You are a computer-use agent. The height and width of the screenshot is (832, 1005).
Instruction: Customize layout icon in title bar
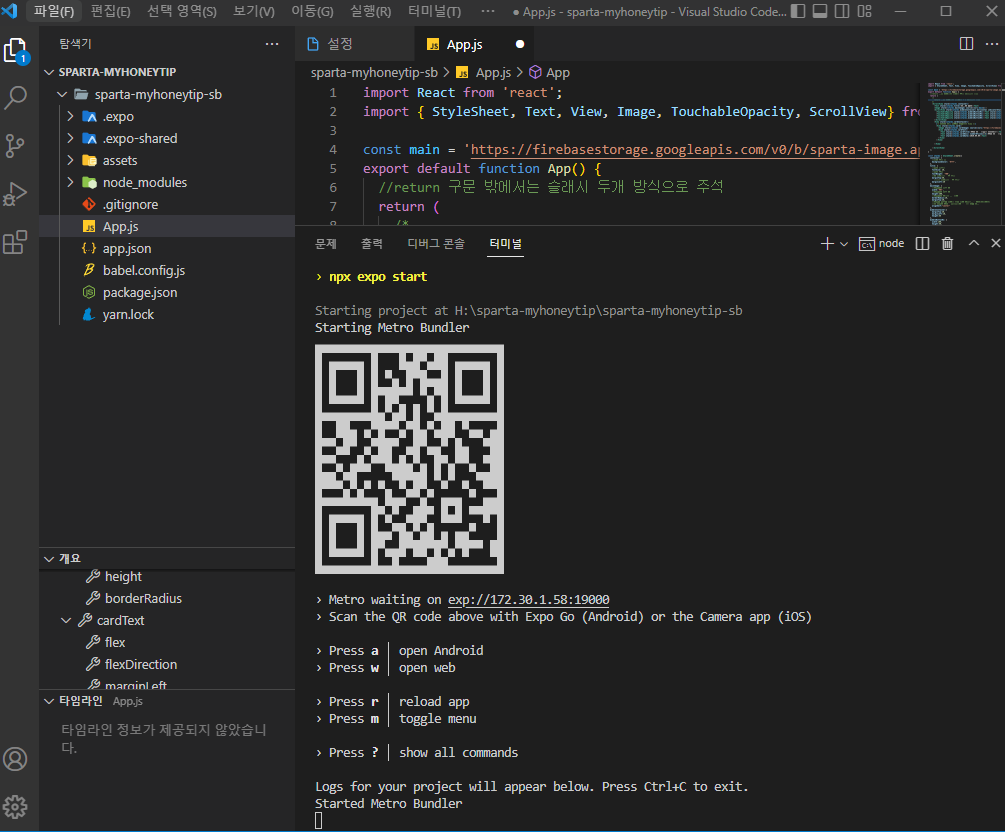click(x=865, y=11)
